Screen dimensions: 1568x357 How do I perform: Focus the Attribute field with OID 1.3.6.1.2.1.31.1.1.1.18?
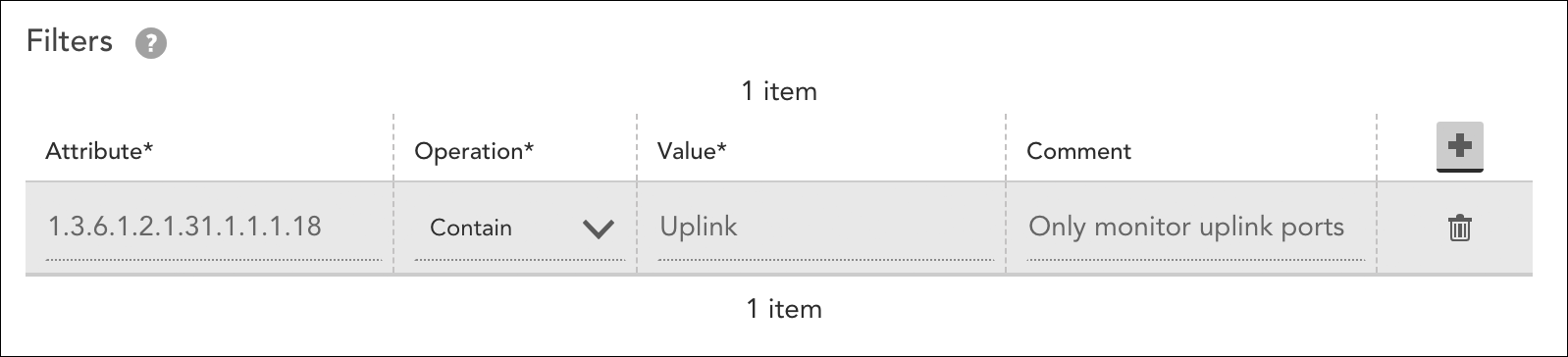tap(213, 228)
